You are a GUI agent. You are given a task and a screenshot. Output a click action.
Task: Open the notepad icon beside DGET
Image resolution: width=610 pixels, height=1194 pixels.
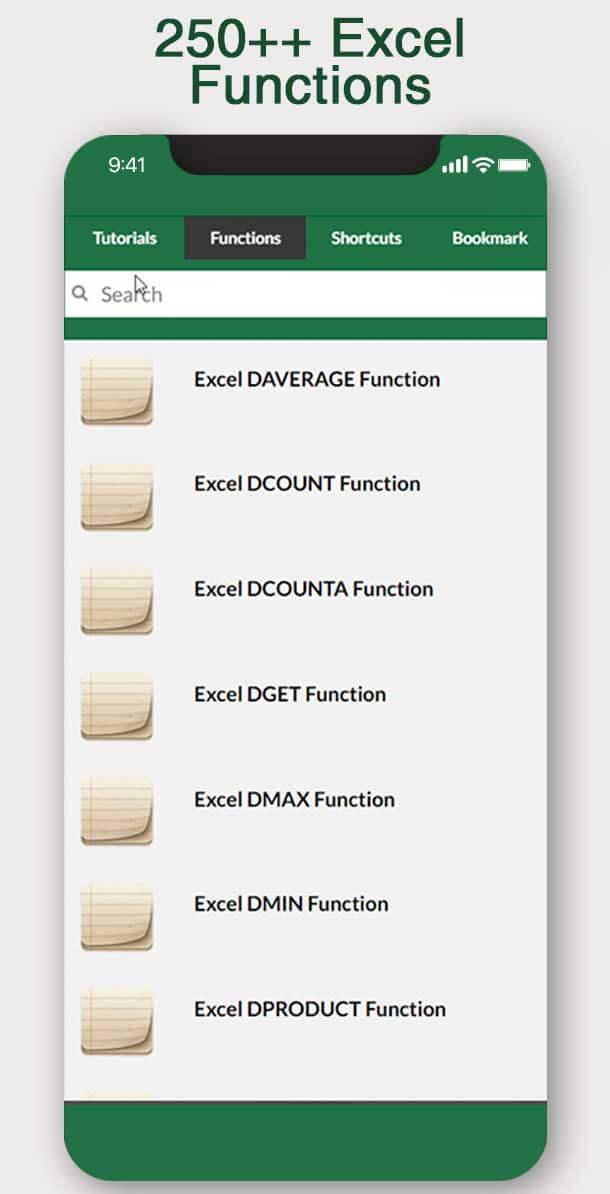(117, 706)
